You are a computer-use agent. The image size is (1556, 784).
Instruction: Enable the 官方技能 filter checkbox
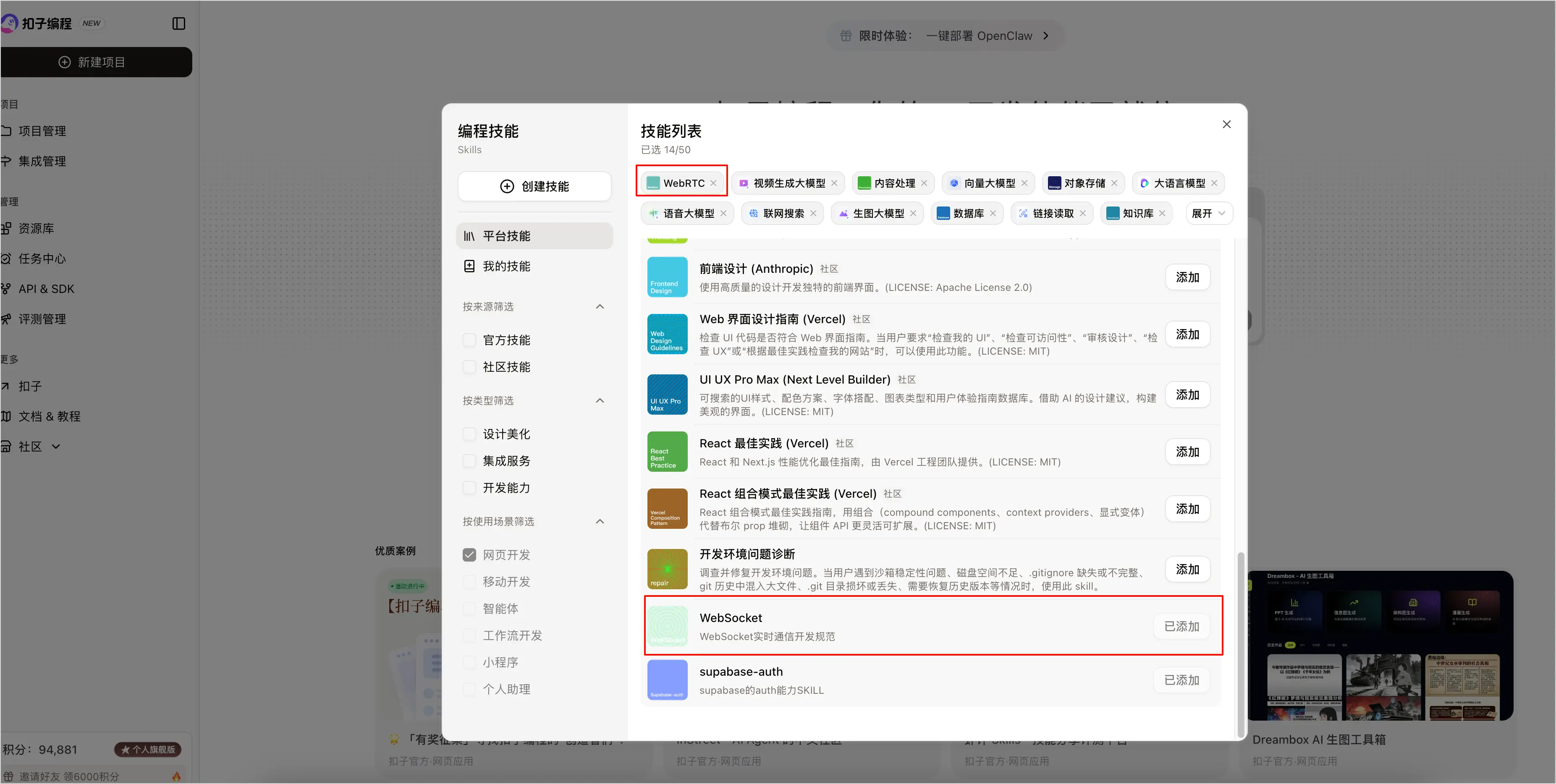pyautogui.click(x=469, y=340)
